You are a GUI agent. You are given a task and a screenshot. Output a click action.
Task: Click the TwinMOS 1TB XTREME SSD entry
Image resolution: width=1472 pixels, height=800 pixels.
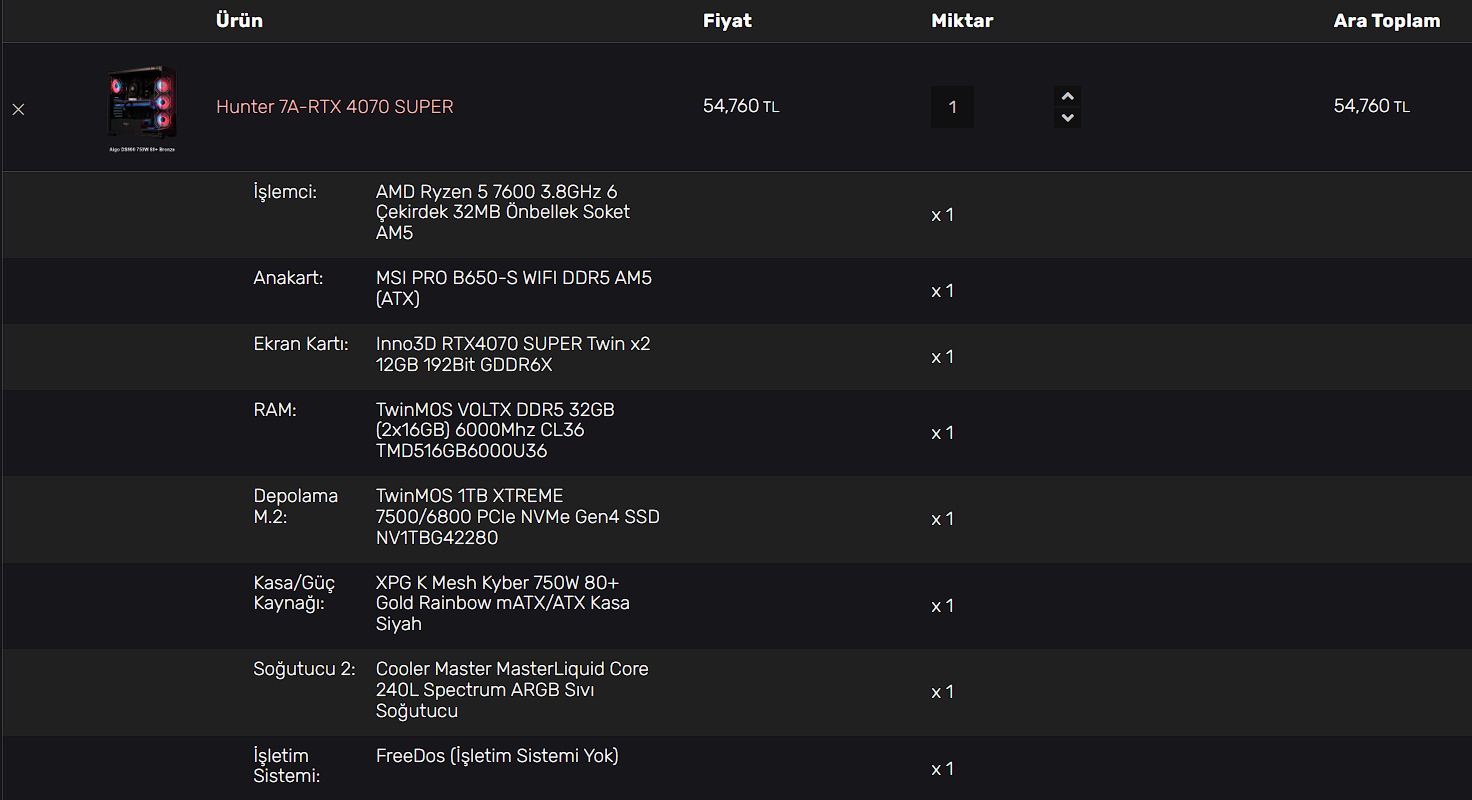(517, 517)
